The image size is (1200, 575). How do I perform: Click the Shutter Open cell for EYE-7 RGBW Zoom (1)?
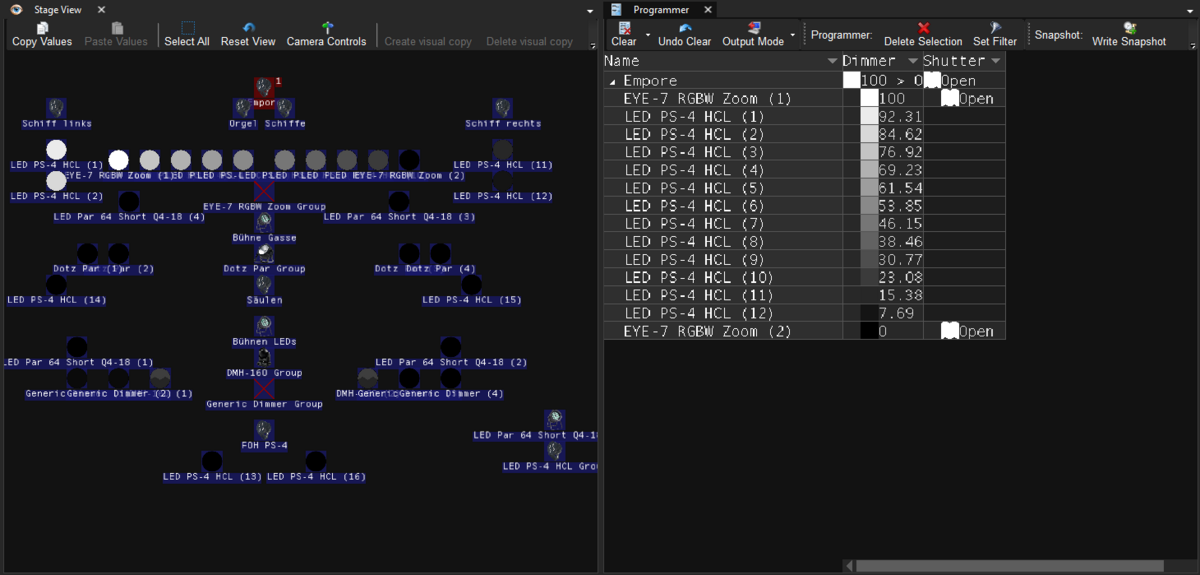pyautogui.click(x=964, y=99)
